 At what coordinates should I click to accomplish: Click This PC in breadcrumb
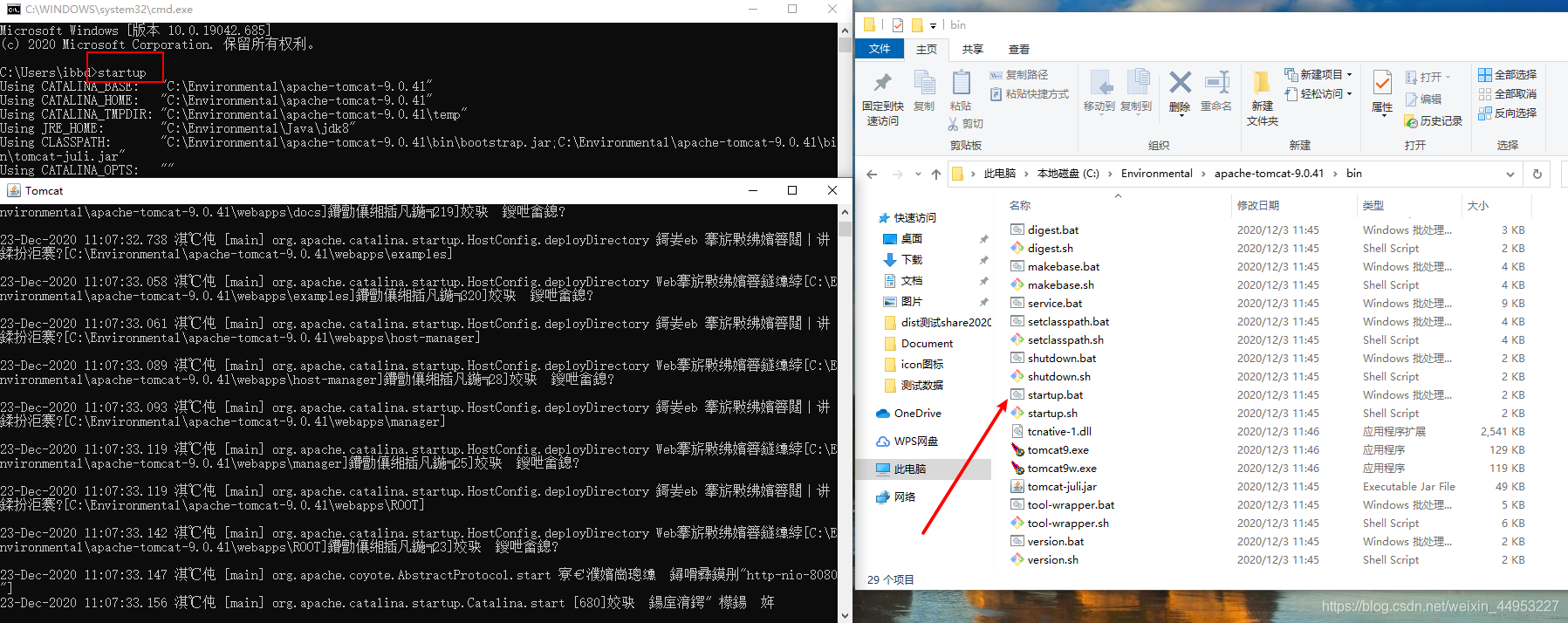(x=1000, y=174)
